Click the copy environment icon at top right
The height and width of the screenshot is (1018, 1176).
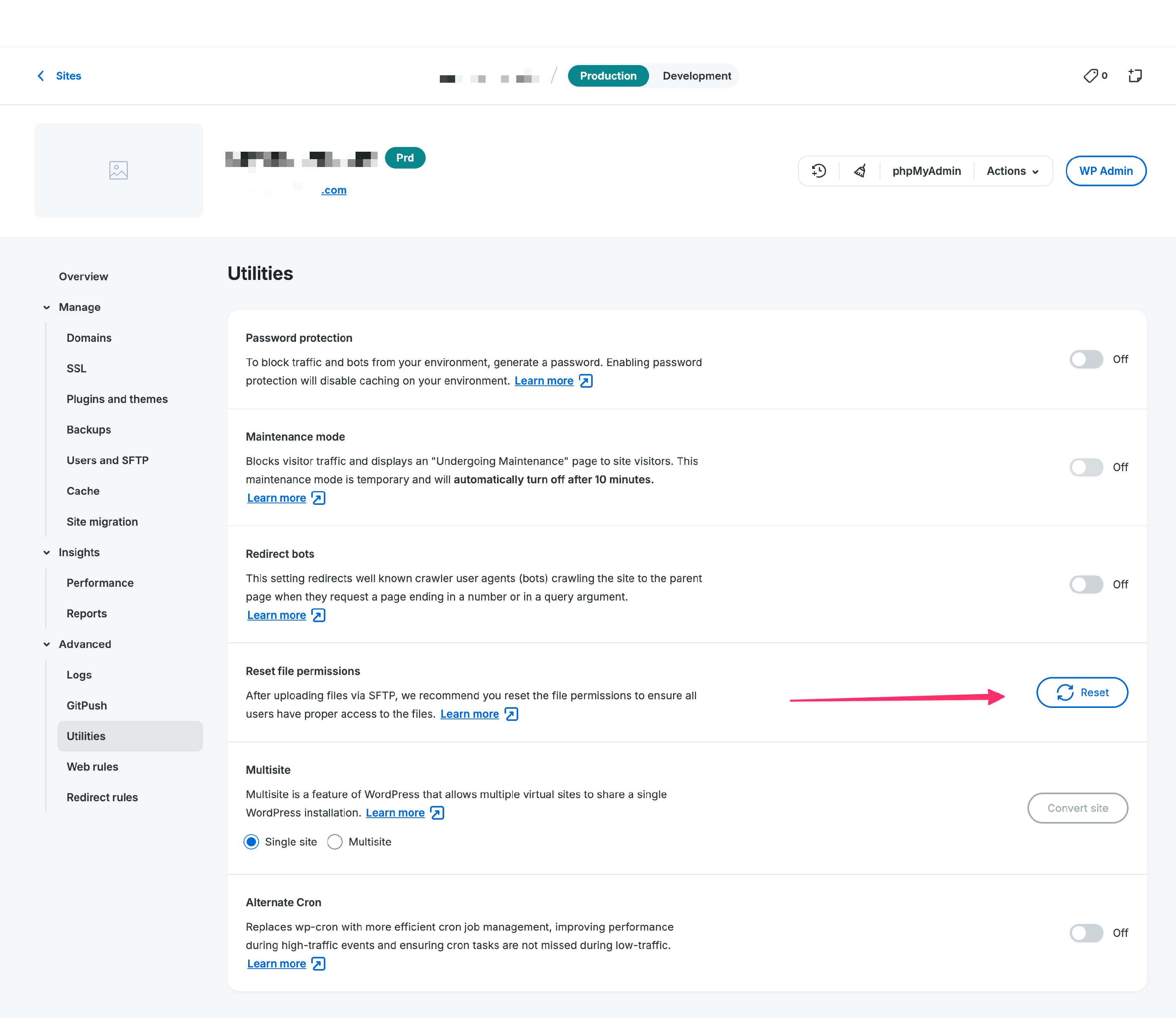pos(1134,76)
